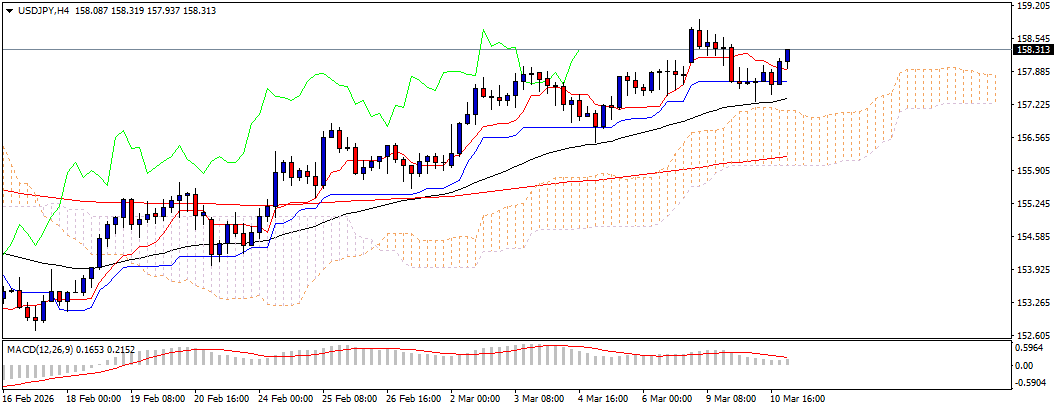Click the 153.925 price axis label
The height and width of the screenshot is (410, 1057).
1034,270
